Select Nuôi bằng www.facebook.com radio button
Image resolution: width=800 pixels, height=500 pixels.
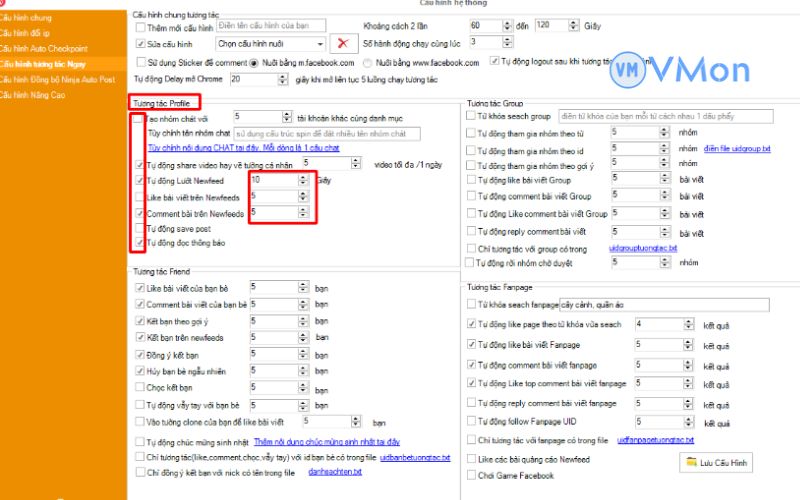(369, 62)
